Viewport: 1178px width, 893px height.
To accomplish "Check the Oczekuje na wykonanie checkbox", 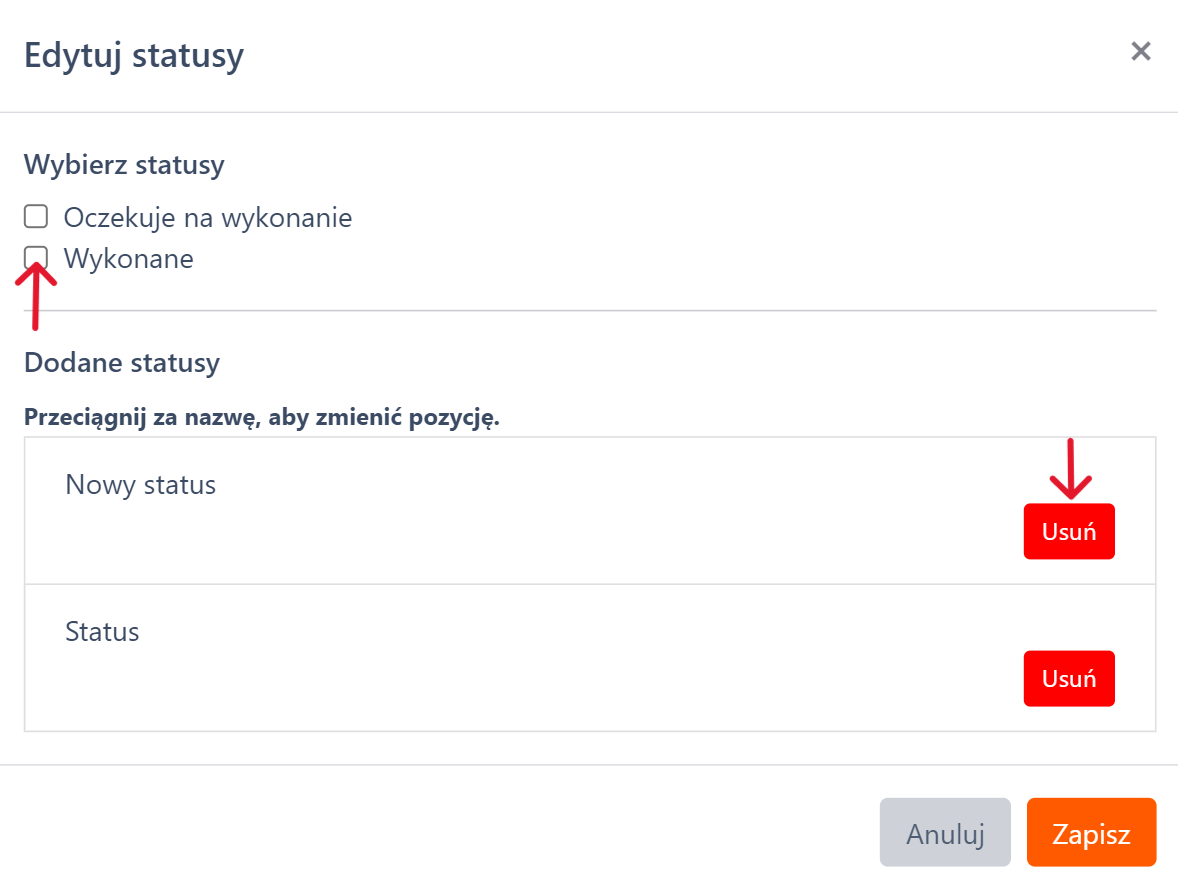I will point(36,216).
